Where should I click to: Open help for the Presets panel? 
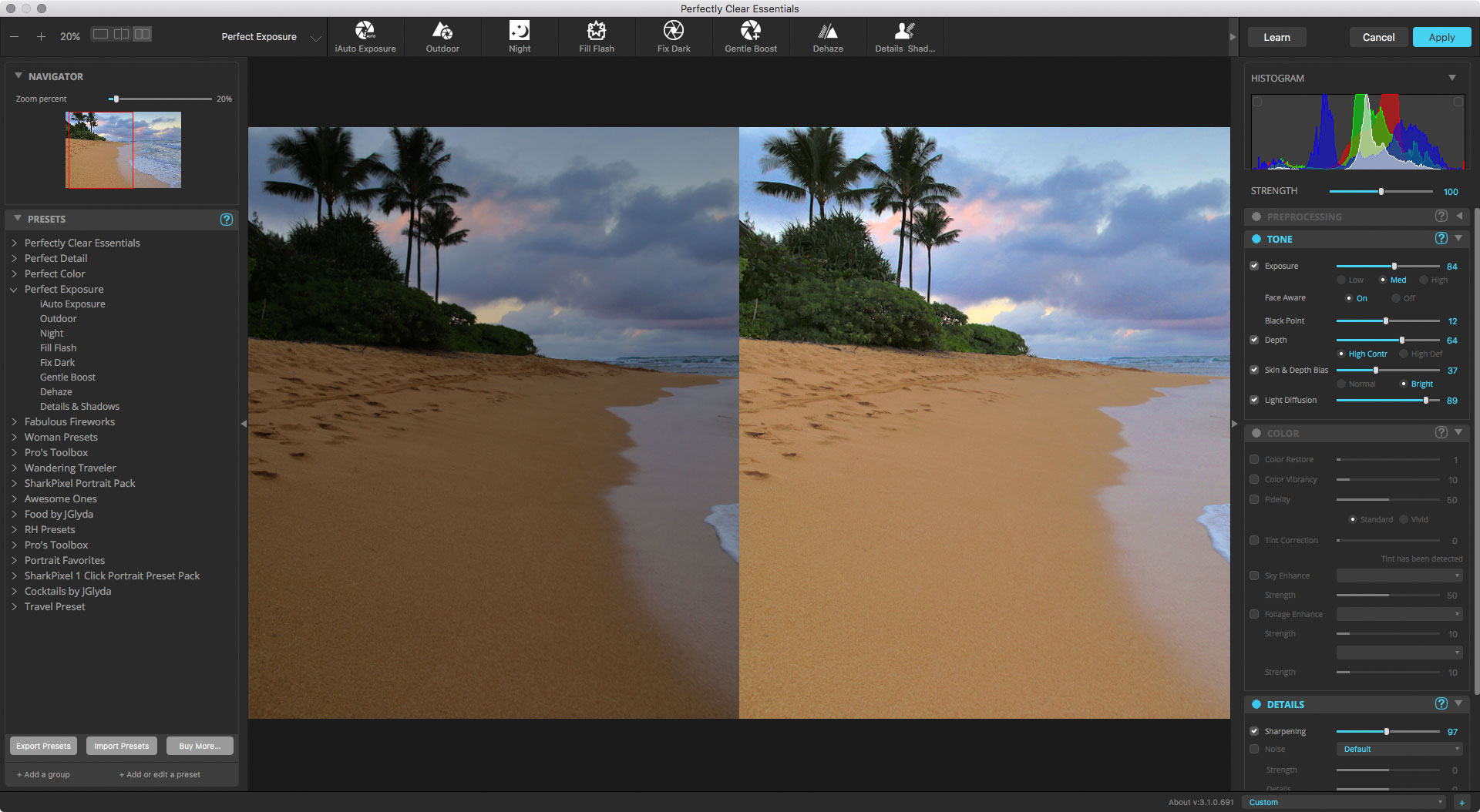point(226,220)
